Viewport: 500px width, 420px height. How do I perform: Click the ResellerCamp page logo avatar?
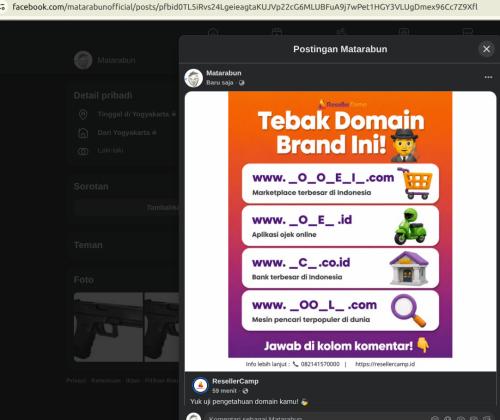point(201,386)
